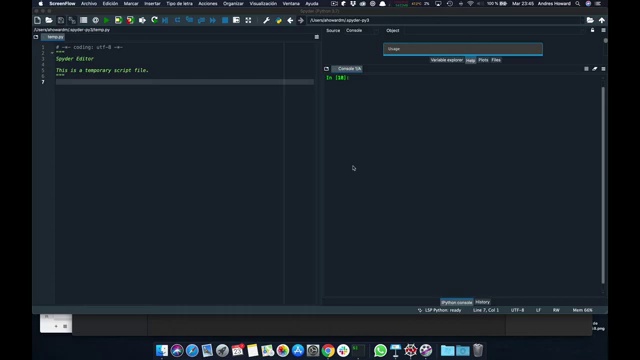Open Google Chrome from the Dock
Screen dimensions: 640x360
click(x=328, y=351)
